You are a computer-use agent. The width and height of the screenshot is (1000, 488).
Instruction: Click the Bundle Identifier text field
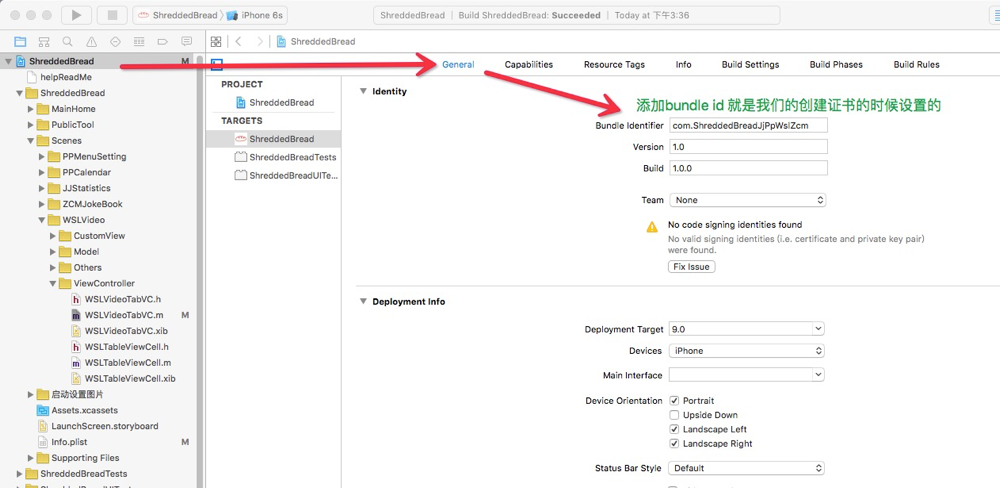(748, 126)
